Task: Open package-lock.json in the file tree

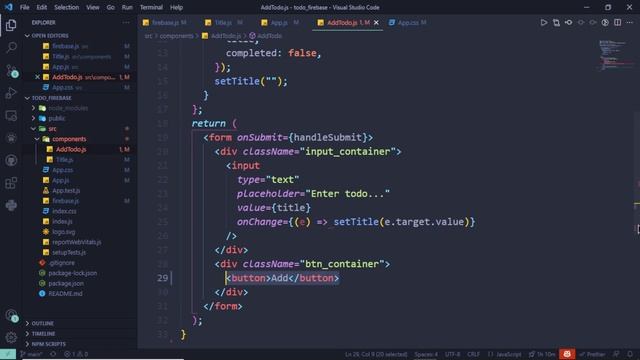Action: tap(73, 273)
